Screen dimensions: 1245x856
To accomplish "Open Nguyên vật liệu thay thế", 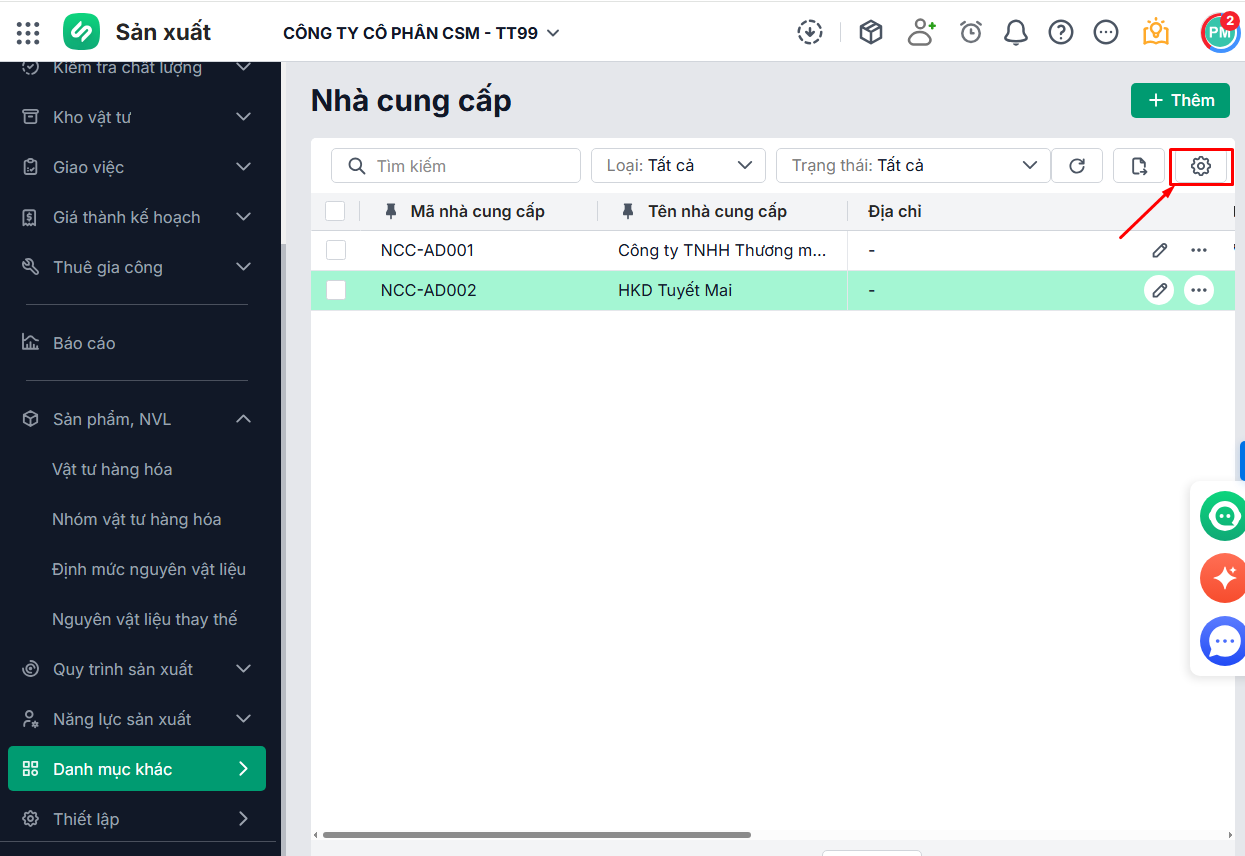I will point(145,619).
